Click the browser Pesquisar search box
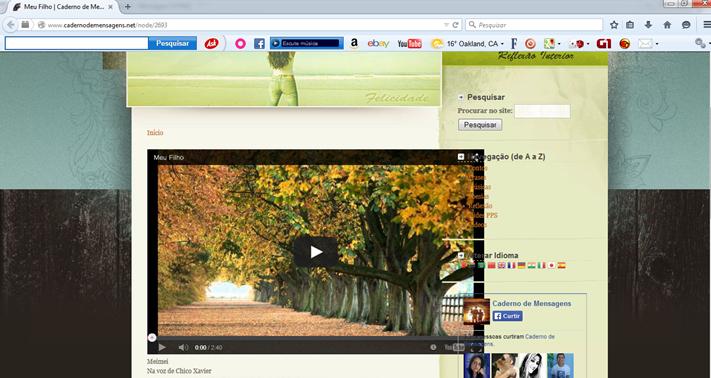The image size is (711, 378). pos(534,25)
